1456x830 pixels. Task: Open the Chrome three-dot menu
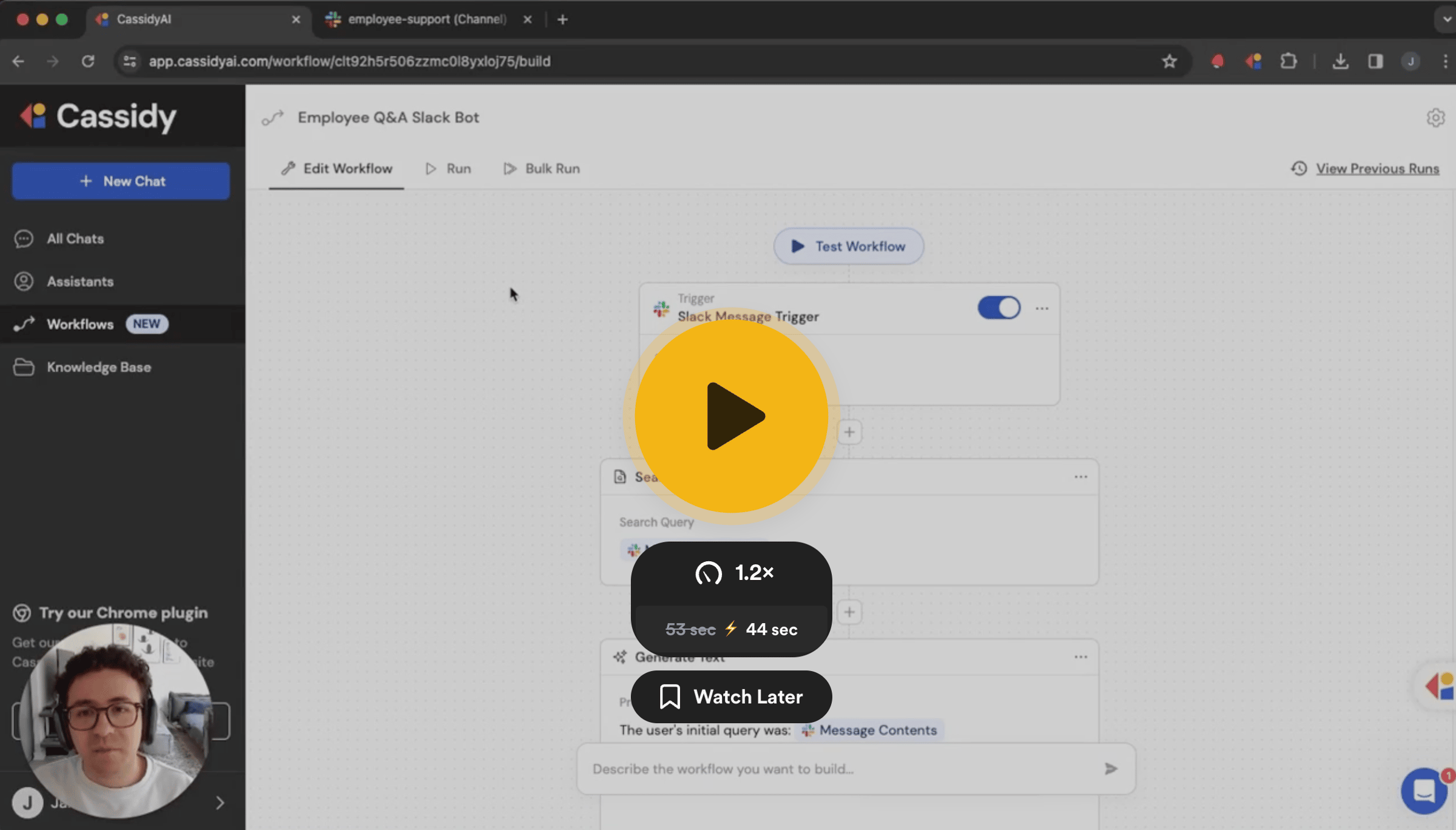1445,61
